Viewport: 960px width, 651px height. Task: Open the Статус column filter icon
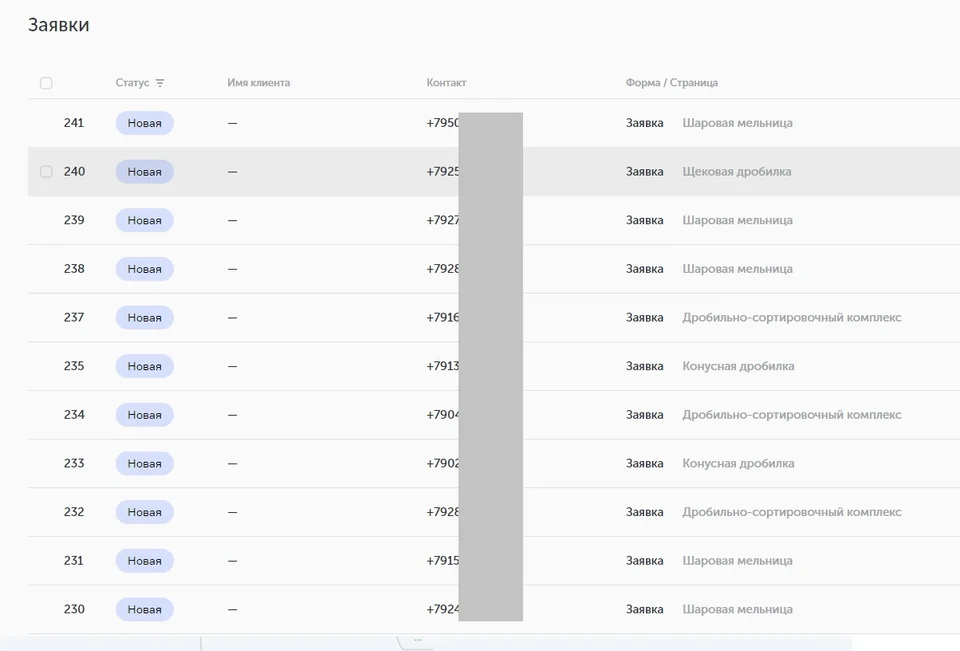point(160,83)
